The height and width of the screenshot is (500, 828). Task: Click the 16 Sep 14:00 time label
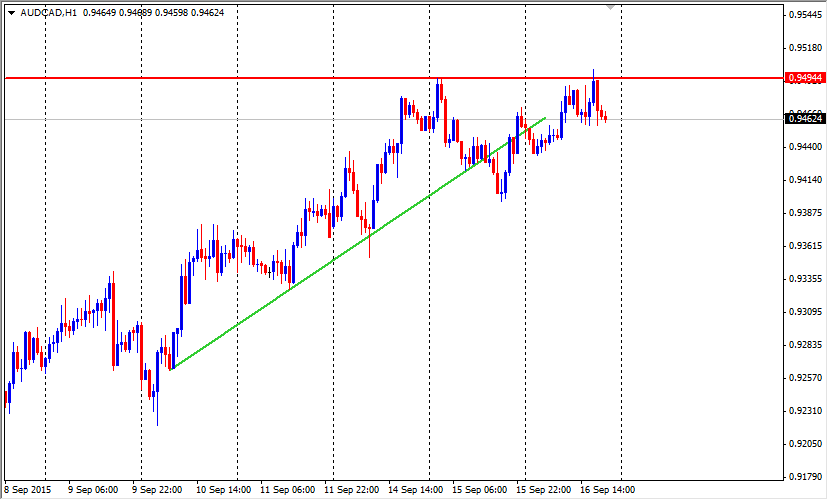point(606,490)
